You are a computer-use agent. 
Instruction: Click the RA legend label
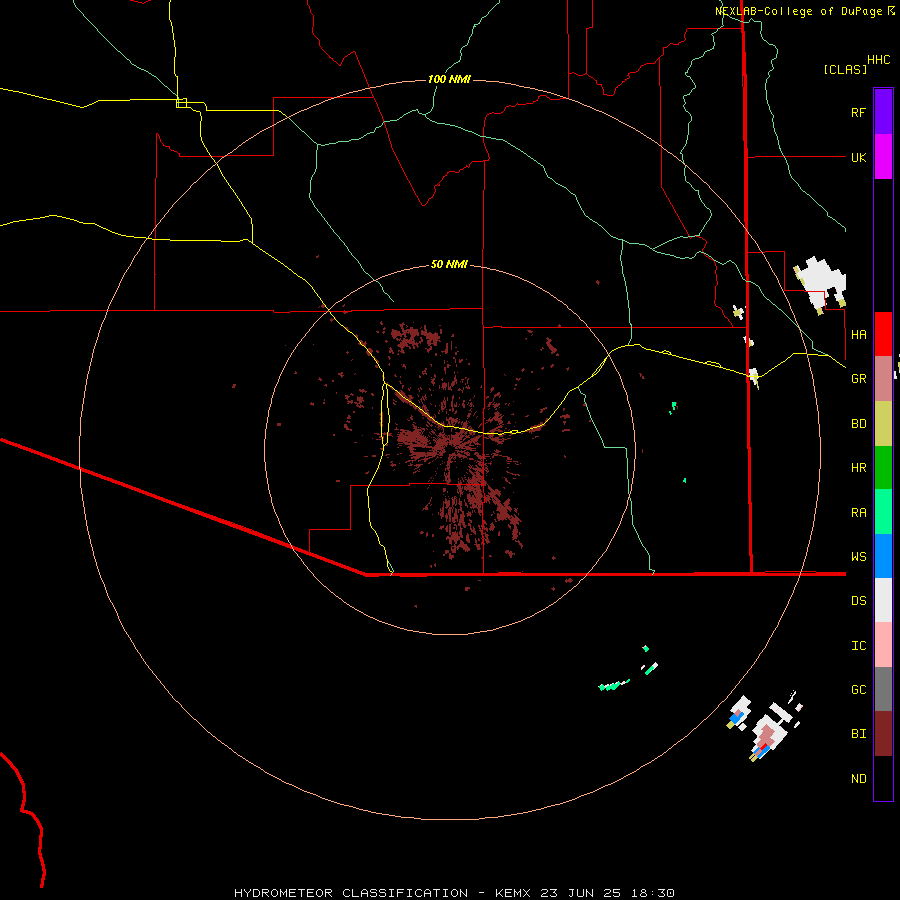(x=858, y=513)
